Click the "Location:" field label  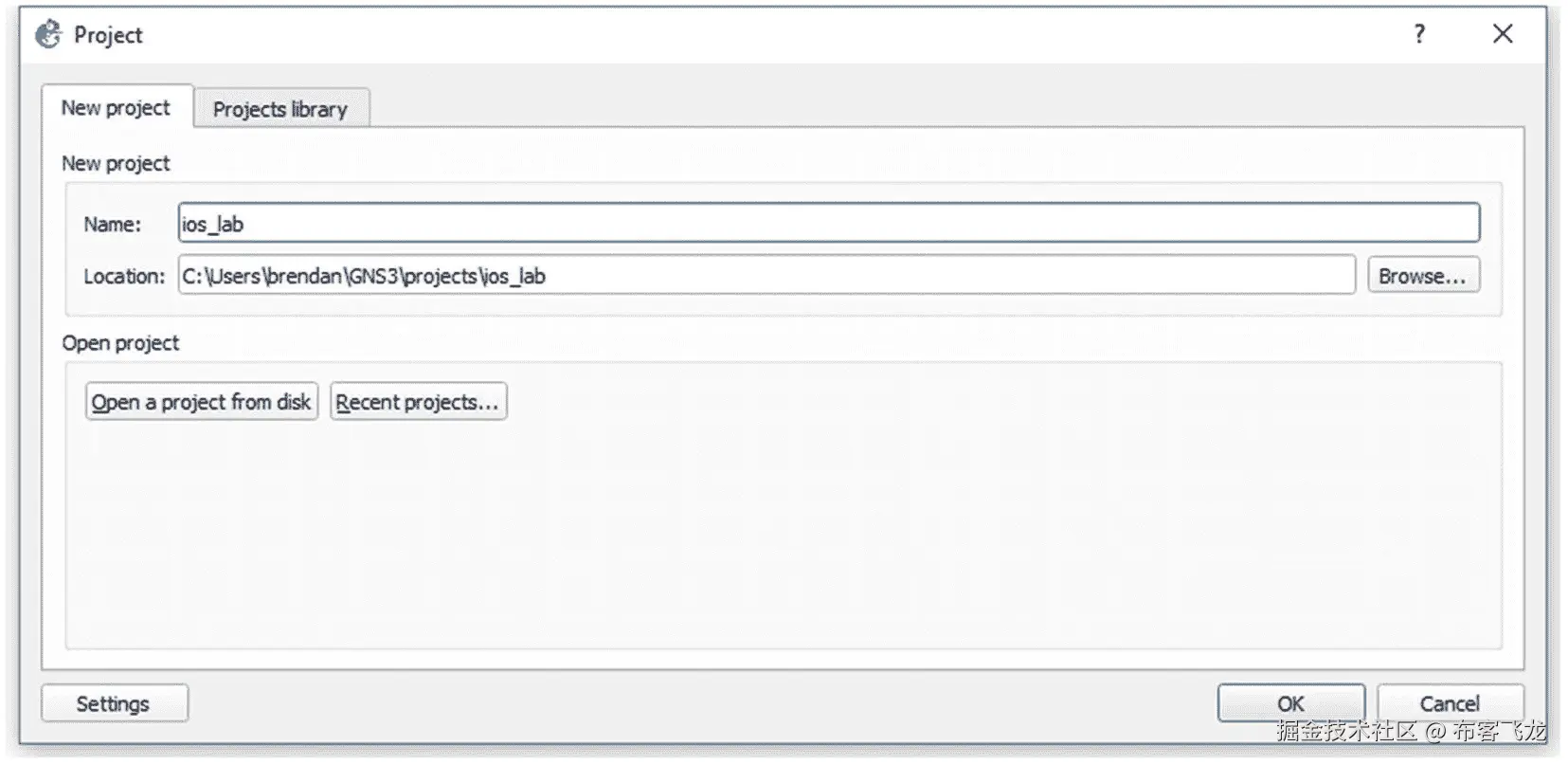click(x=123, y=277)
